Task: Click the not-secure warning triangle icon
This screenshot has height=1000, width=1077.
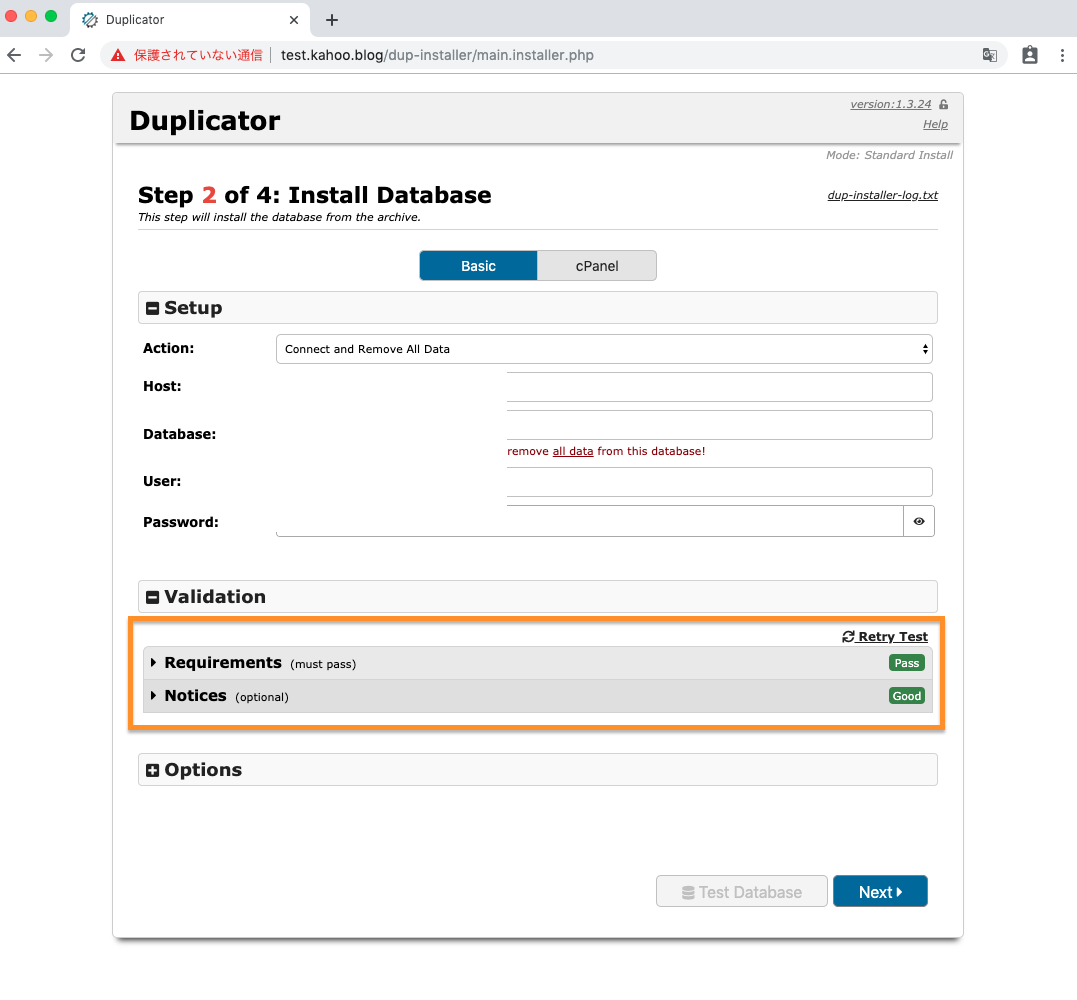Action: [118, 55]
